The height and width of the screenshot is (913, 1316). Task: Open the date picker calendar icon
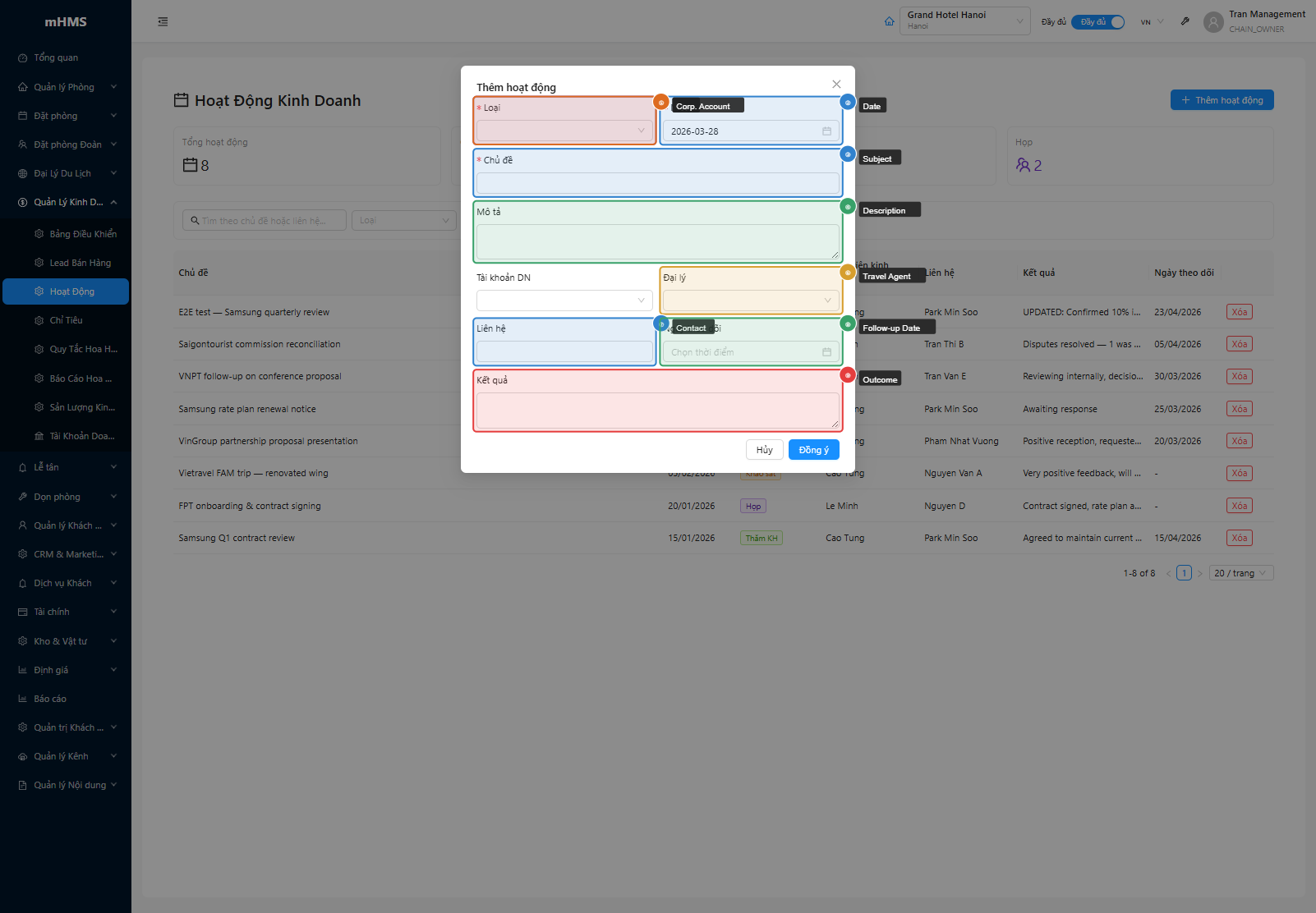point(826,131)
